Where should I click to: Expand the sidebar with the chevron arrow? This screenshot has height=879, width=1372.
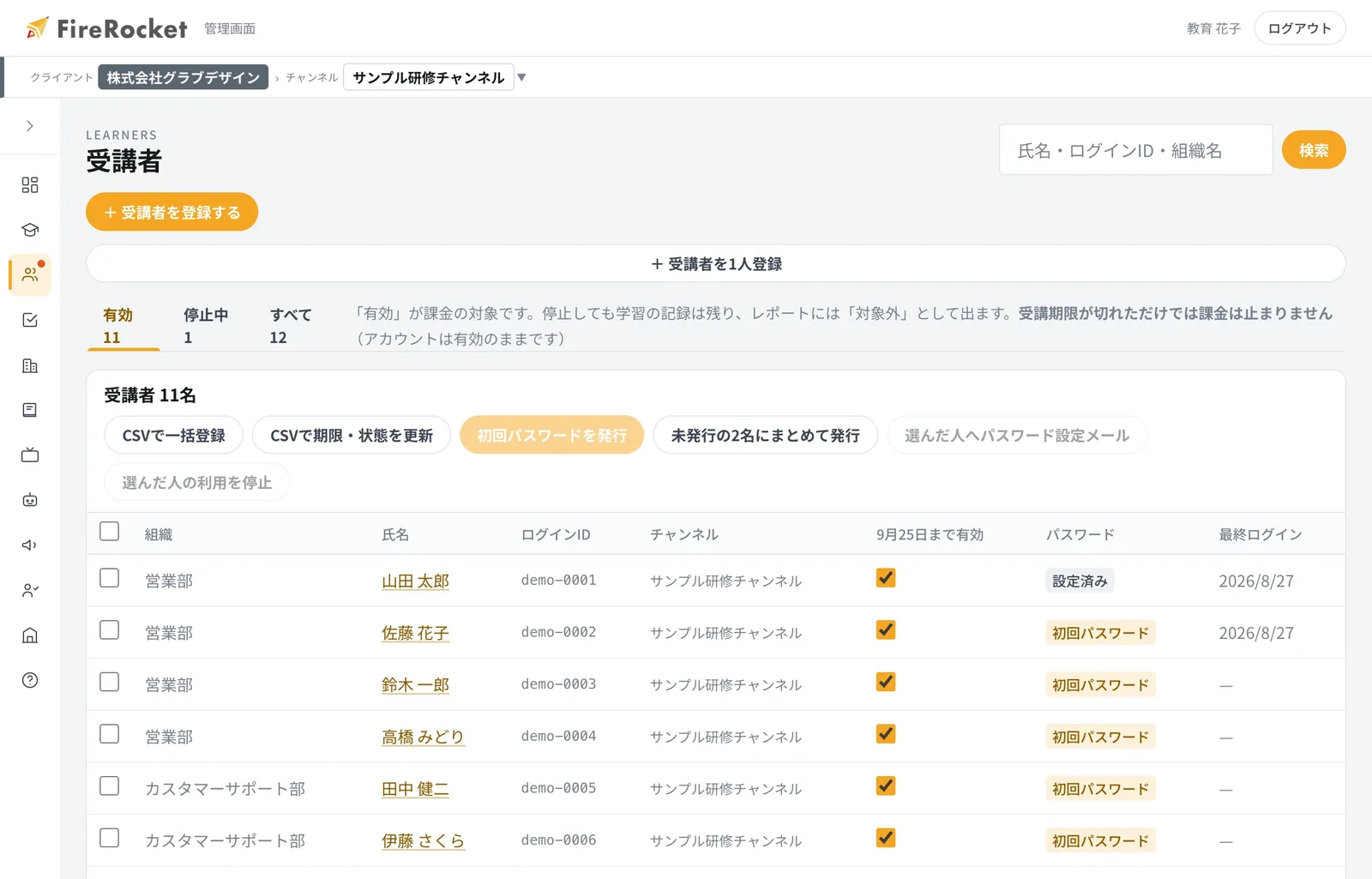point(30,126)
